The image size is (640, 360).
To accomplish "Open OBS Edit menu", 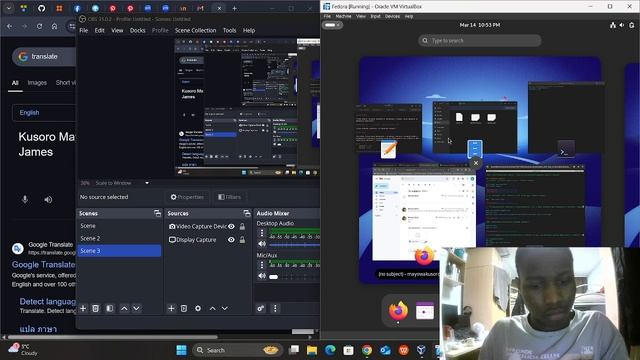I will [100, 30].
